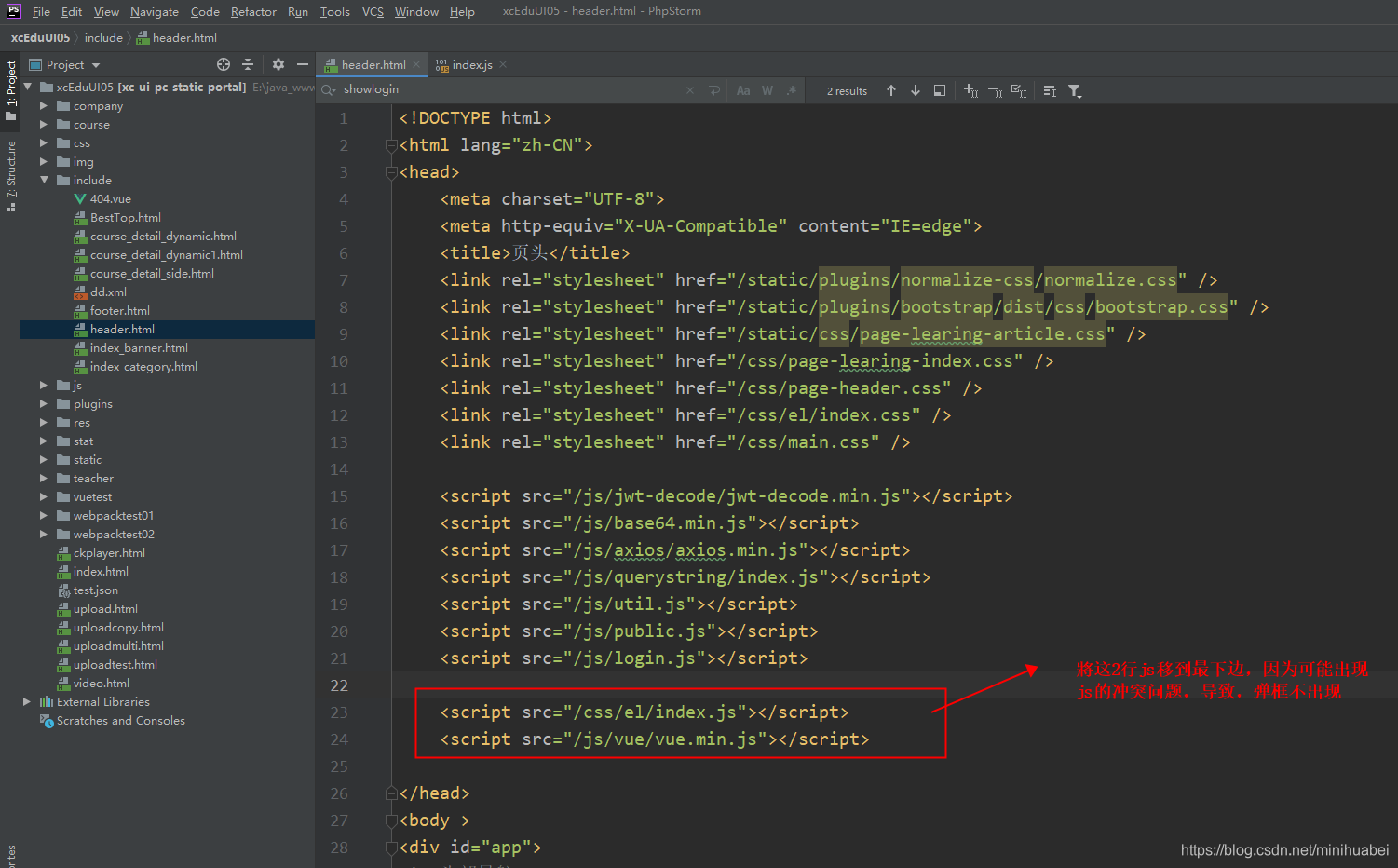The image size is (1398, 868).
Task: Open the Navigate menu
Action: pos(155,11)
